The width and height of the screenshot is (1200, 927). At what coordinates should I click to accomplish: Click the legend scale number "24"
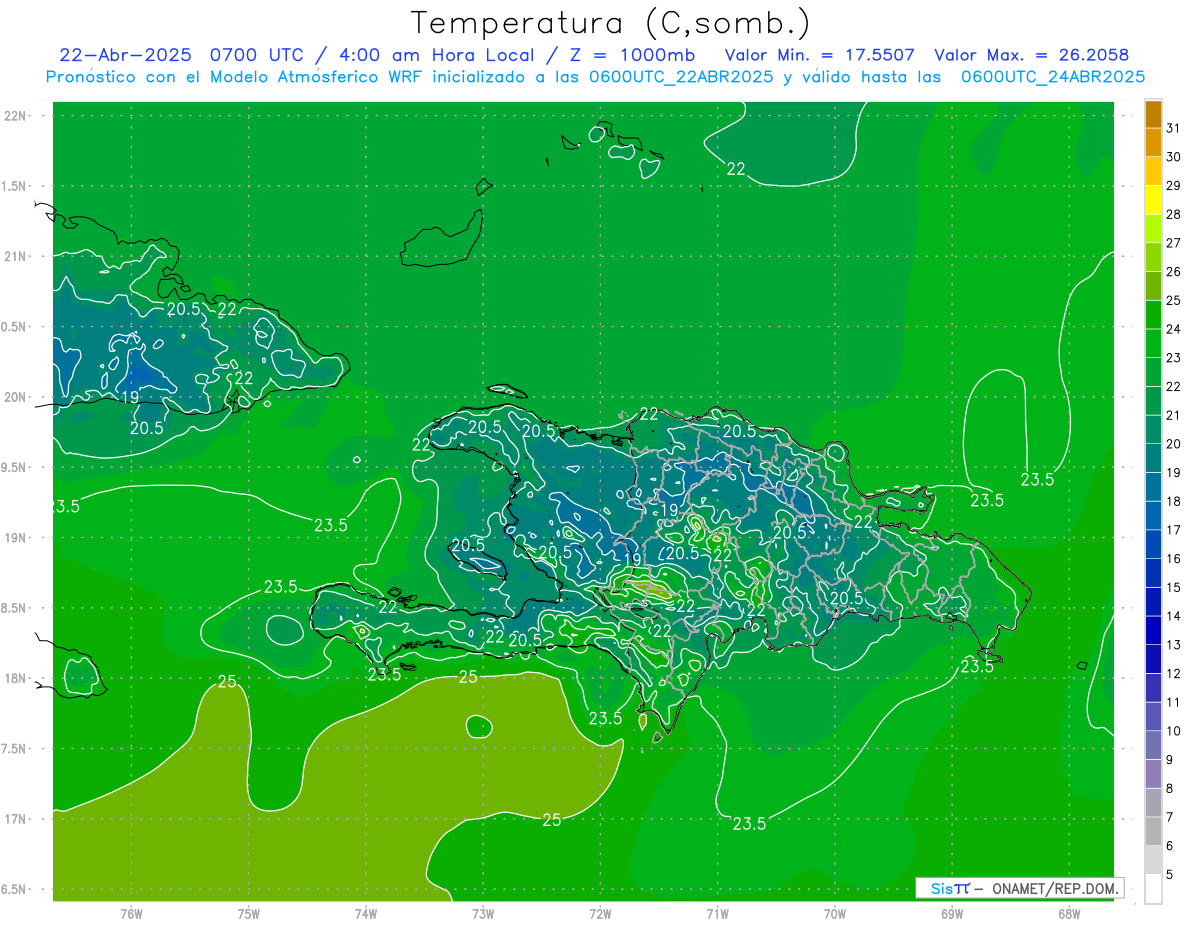tap(1174, 329)
